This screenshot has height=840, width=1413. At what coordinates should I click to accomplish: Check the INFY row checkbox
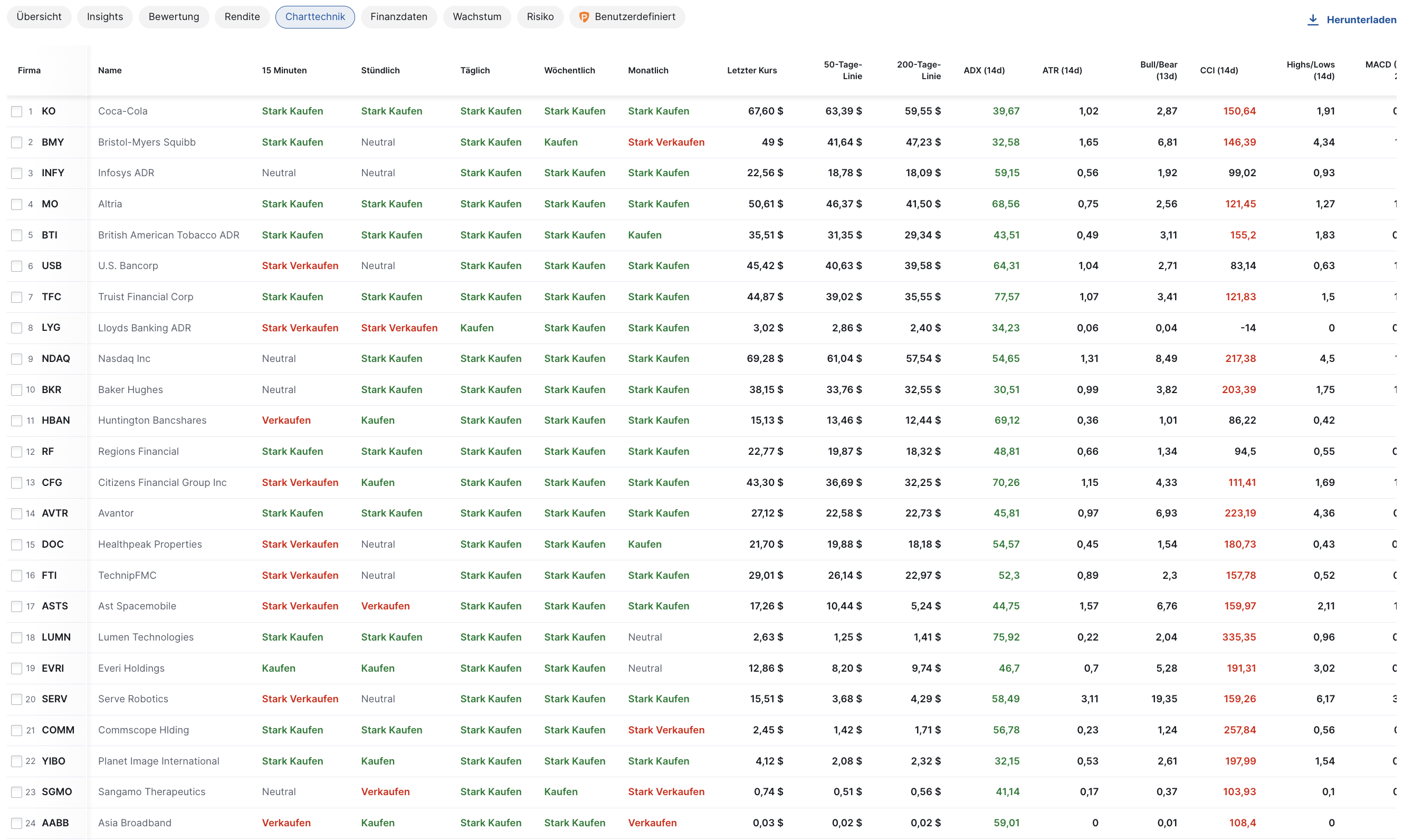[x=16, y=173]
